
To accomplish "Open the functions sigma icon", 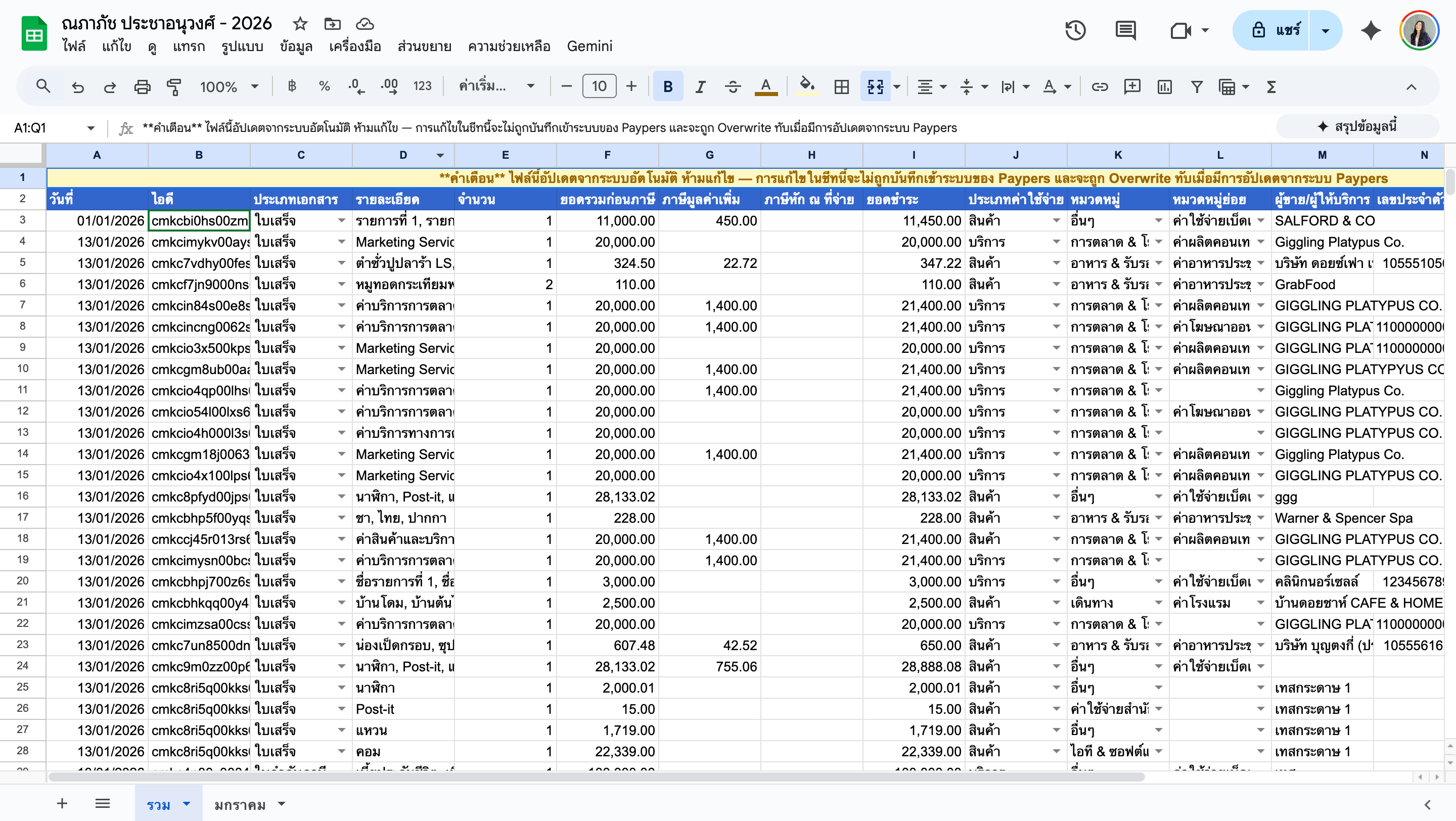I will pyautogui.click(x=1271, y=86).
